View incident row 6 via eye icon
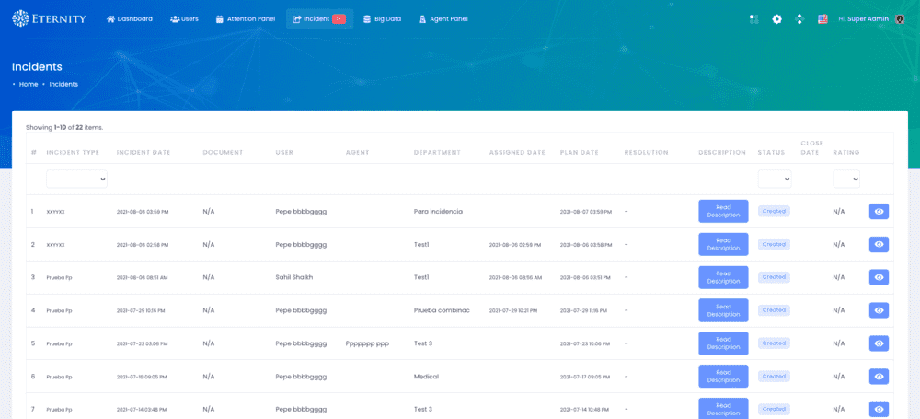This screenshot has width=920, height=419. pyautogui.click(x=878, y=376)
